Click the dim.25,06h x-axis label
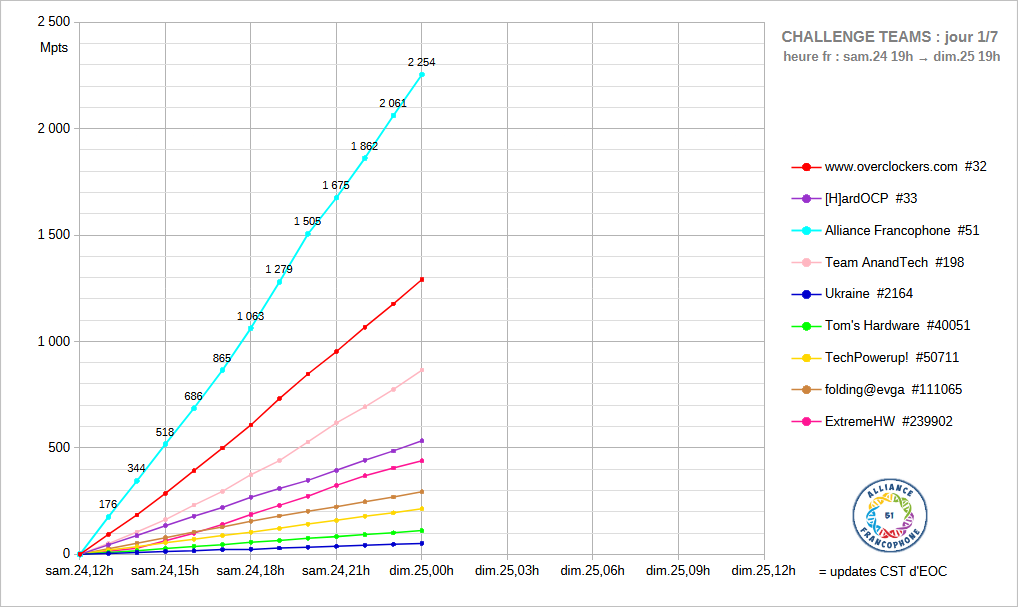Image resolution: width=1018 pixels, height=607 pixels. tap(592, 571)
